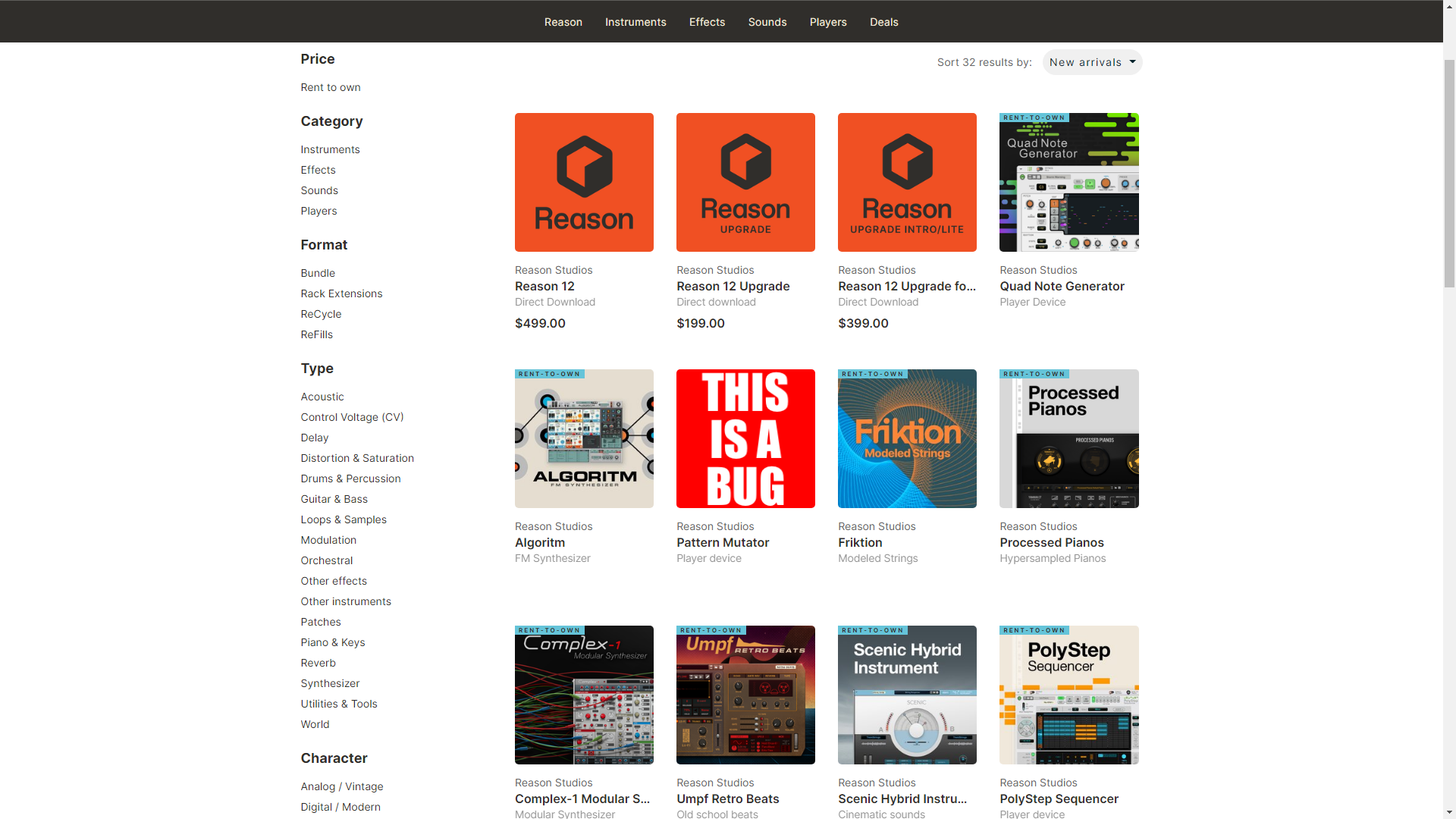The height and width of the screenshot is (819, 1456).
Task: Open the Sounds navigation menu
Action: coord(767,22)
